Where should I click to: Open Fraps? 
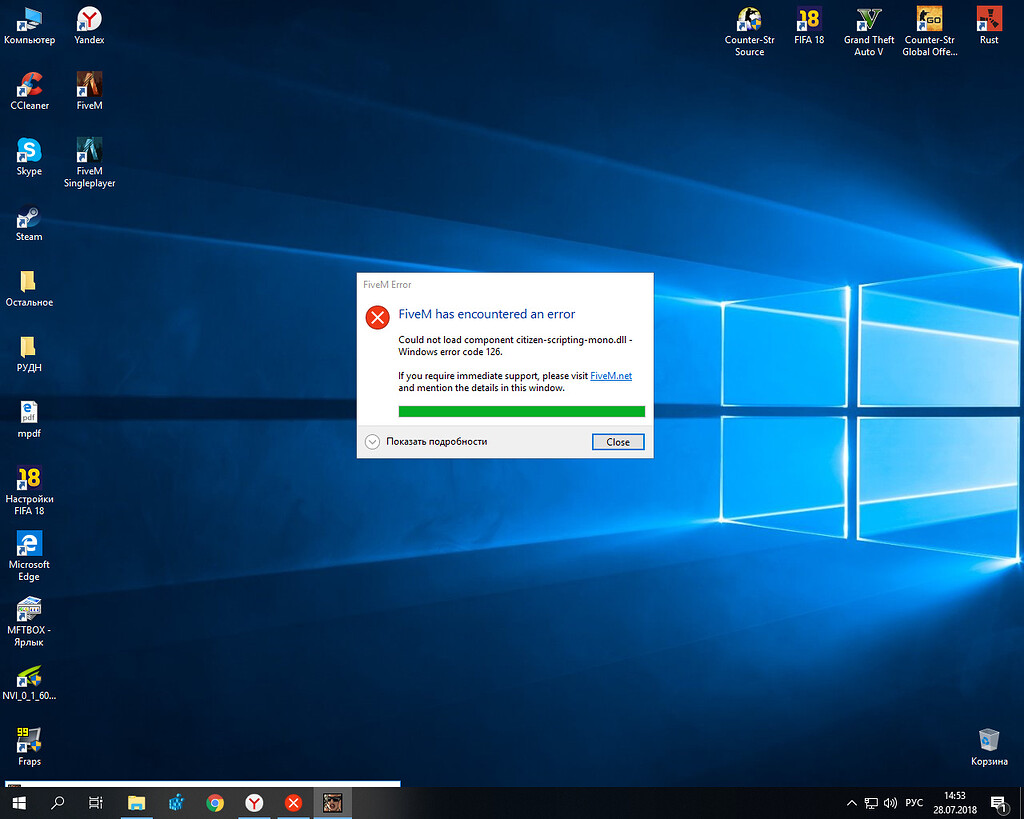coord(28,740)
